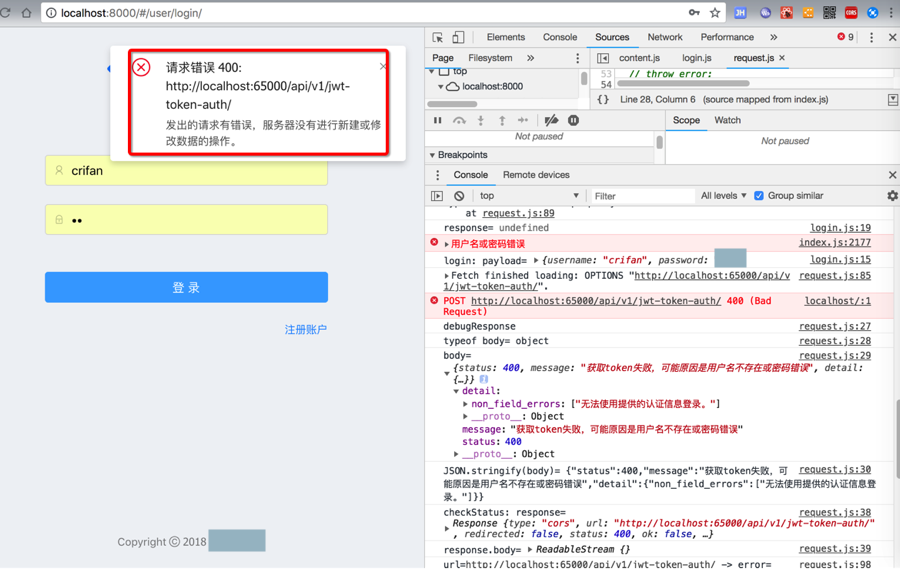Image resolution: width=900 pixels, height=569 pixels.
Task: Open the login.js file tab
Action: tap(696, 58)
